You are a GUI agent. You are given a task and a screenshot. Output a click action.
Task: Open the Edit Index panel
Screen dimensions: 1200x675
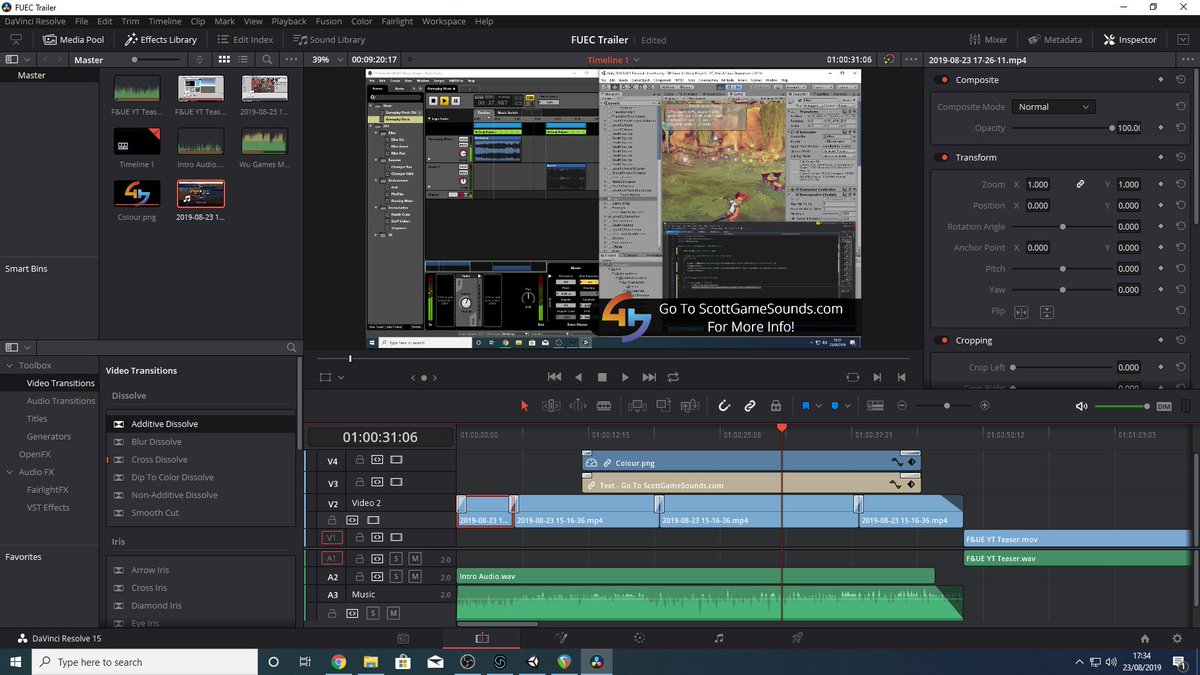tap(243, 39)
